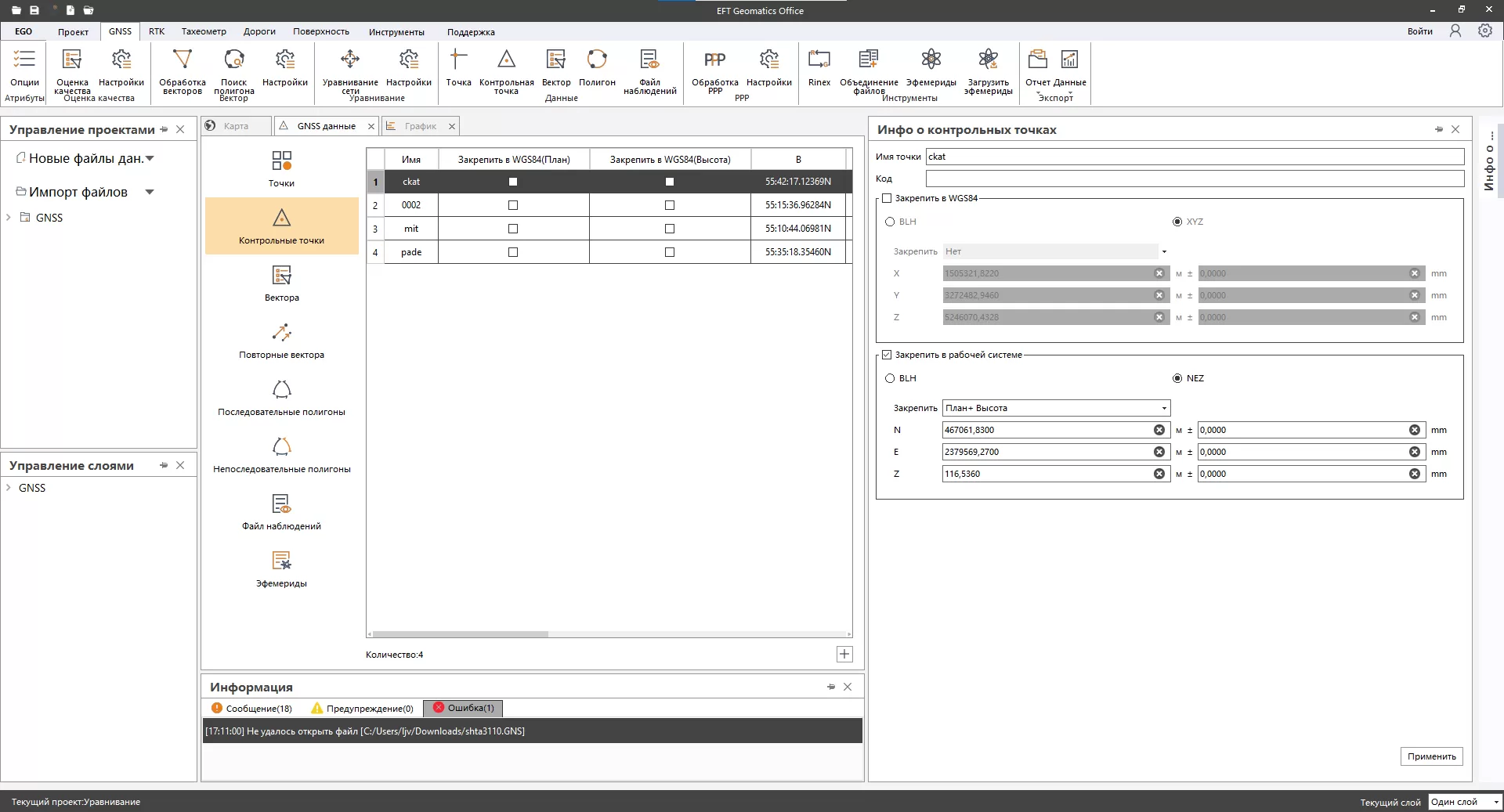
Task: Open the План+ Высота dropdown
Action: pos(1055,408)
